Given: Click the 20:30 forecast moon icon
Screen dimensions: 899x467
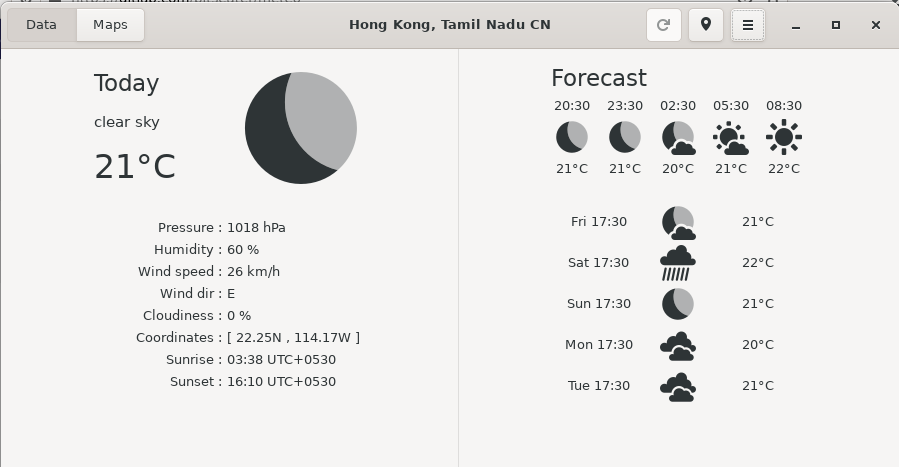Looking at the screenshot, I should click(x=572, y=137).
